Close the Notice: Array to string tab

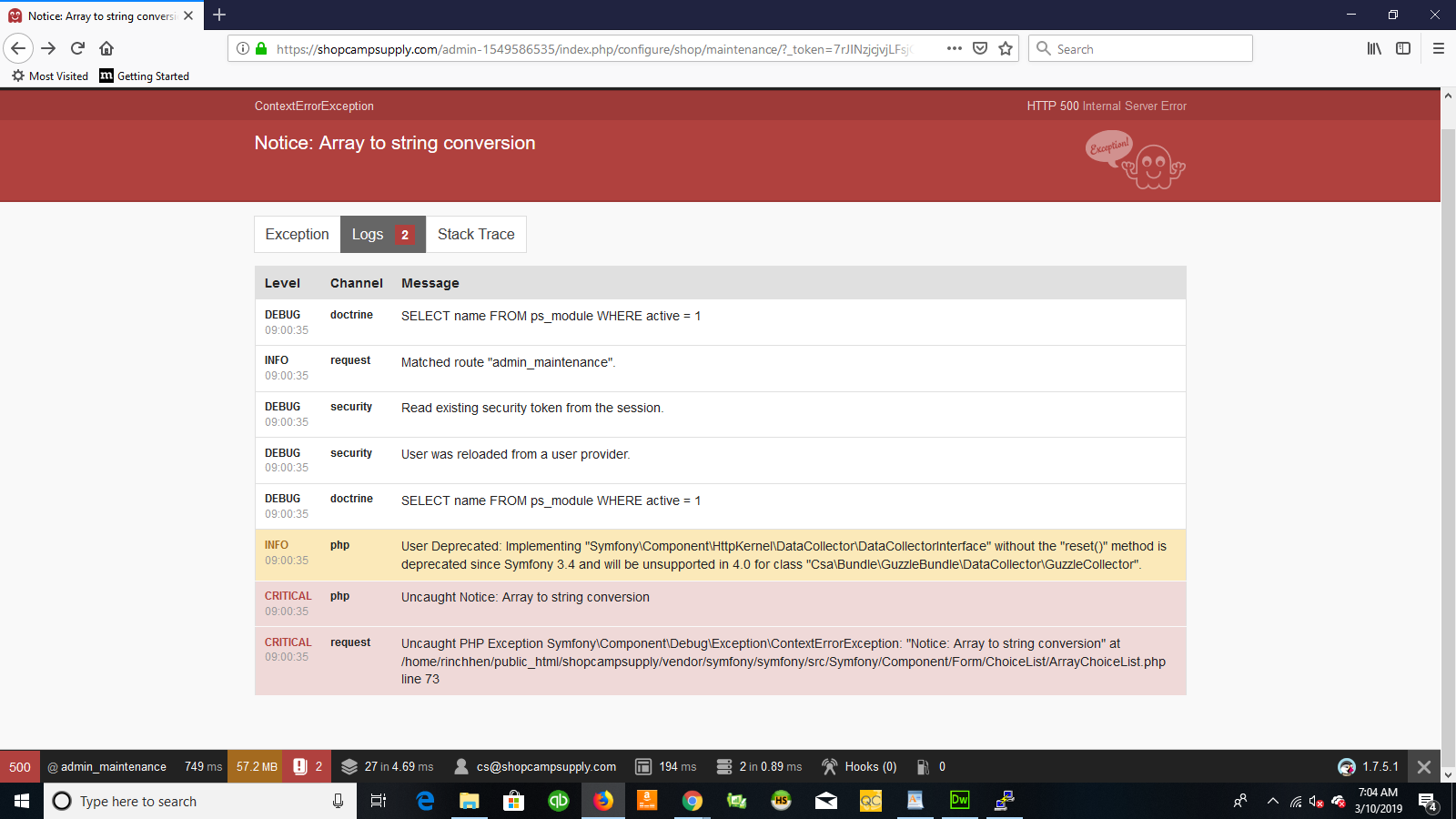tap(188, 15)
